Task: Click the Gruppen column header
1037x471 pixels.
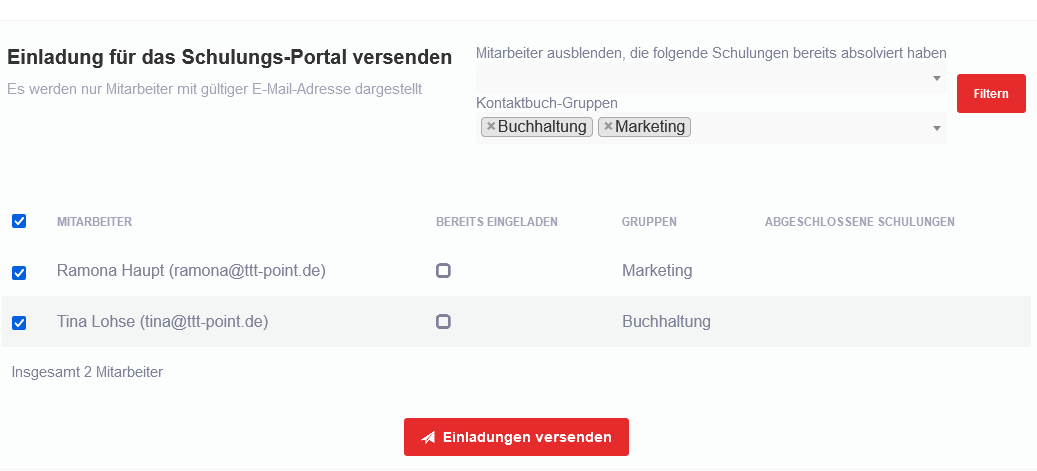Action: coord(649,222)
